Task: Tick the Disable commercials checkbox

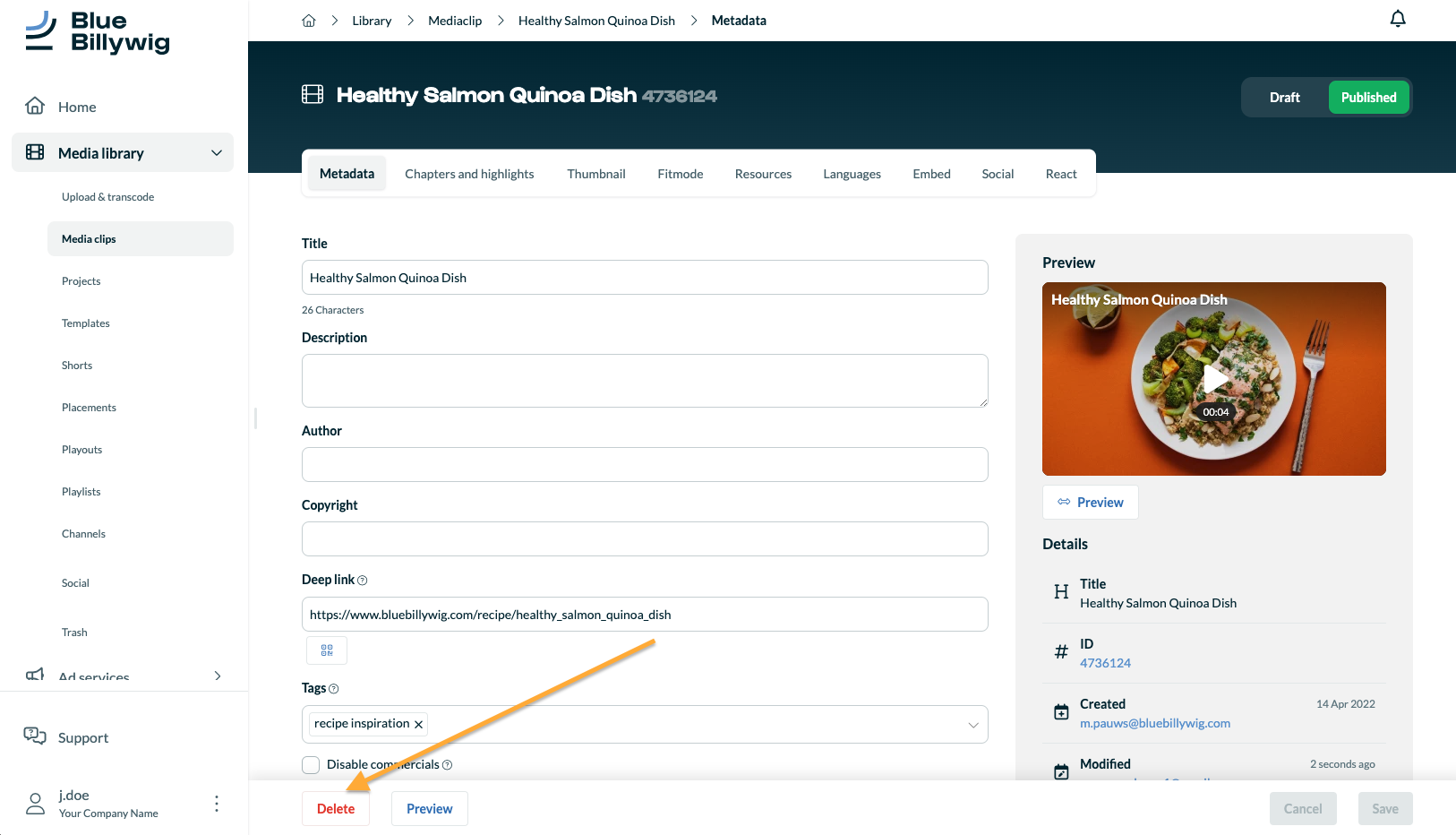Action: click(x=311, y=765)
